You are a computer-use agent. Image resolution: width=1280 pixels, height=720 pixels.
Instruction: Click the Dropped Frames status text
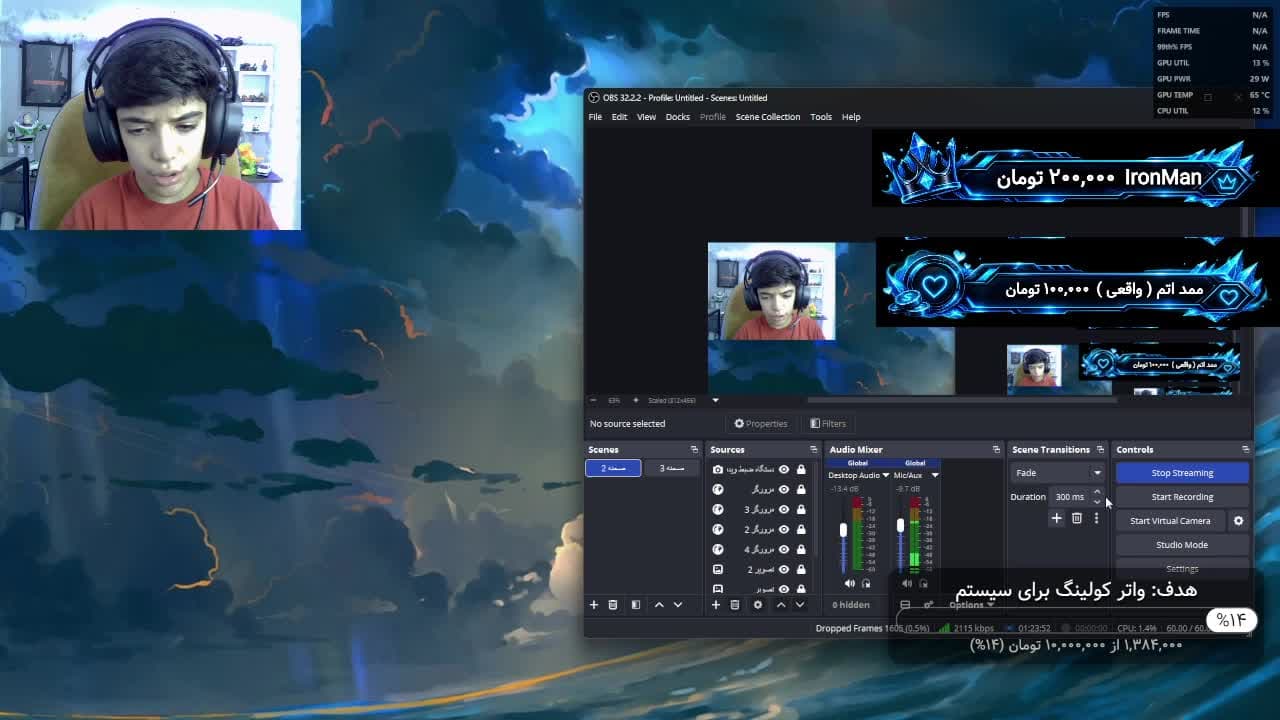(x=873, y=629)
